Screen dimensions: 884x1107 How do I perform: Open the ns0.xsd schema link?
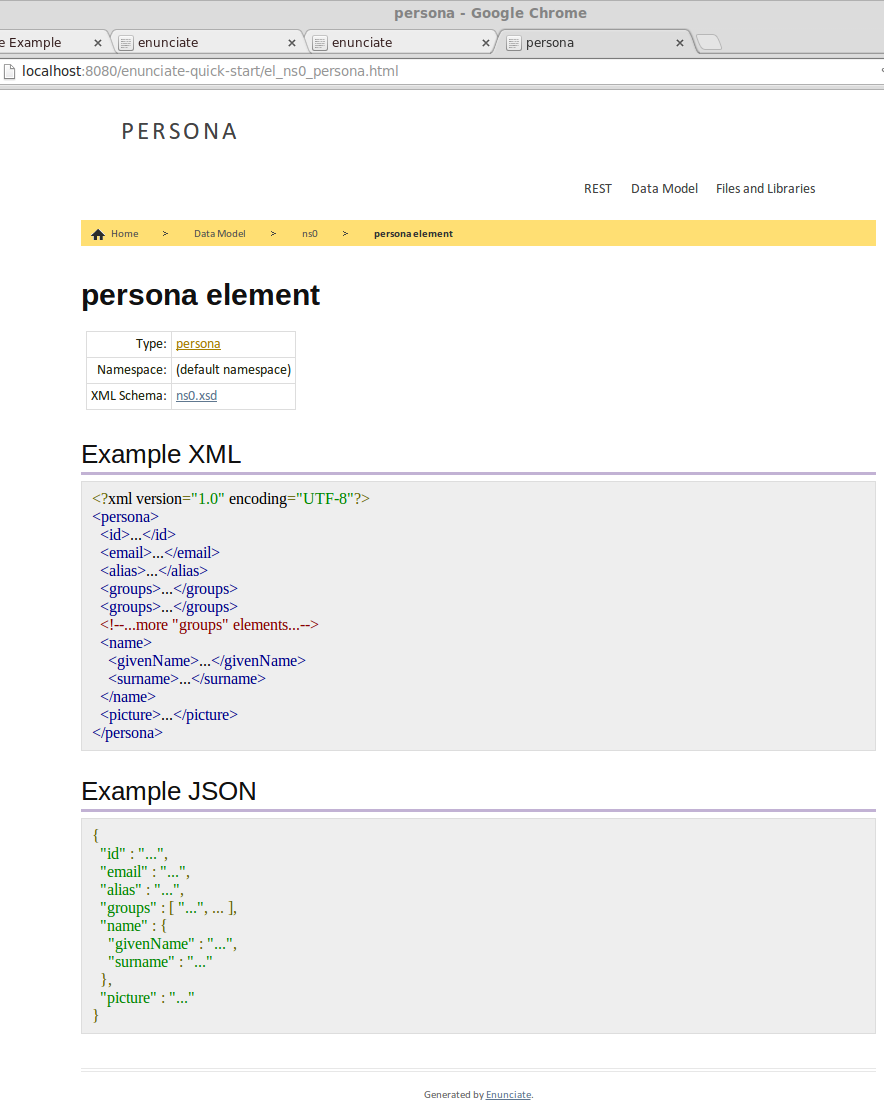click(x=196, y=396)
